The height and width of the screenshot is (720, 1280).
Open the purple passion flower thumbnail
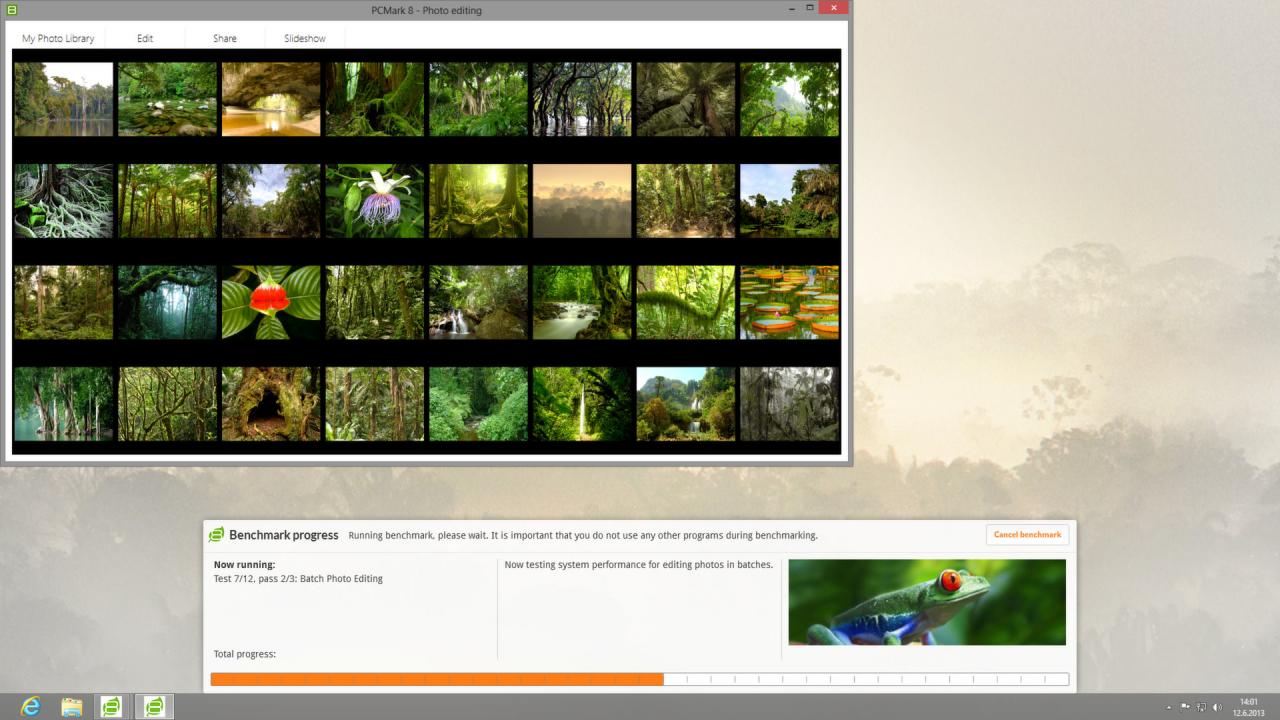point(374,201)
